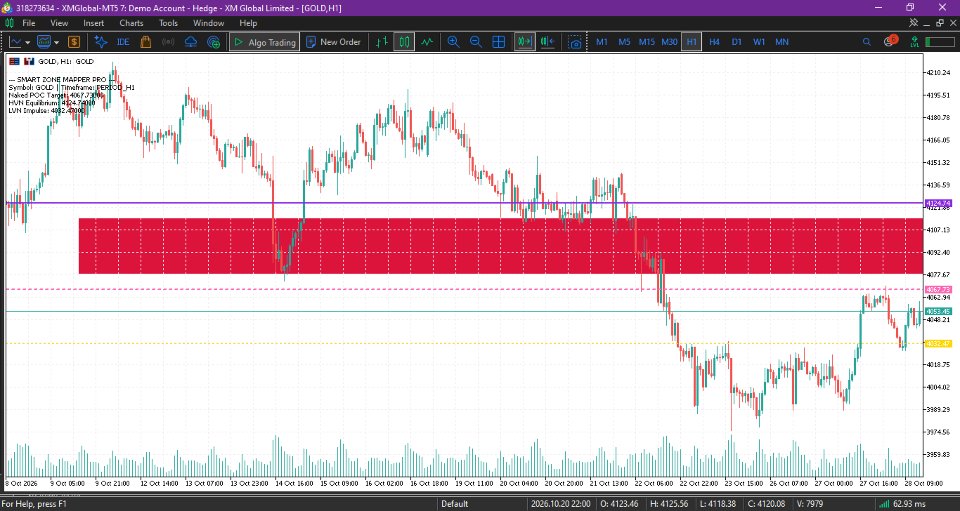This screenshot has width=960, height=511.
Task: Open the dollar-sign Market Watch icon
Action: click(x=74, y=42)
